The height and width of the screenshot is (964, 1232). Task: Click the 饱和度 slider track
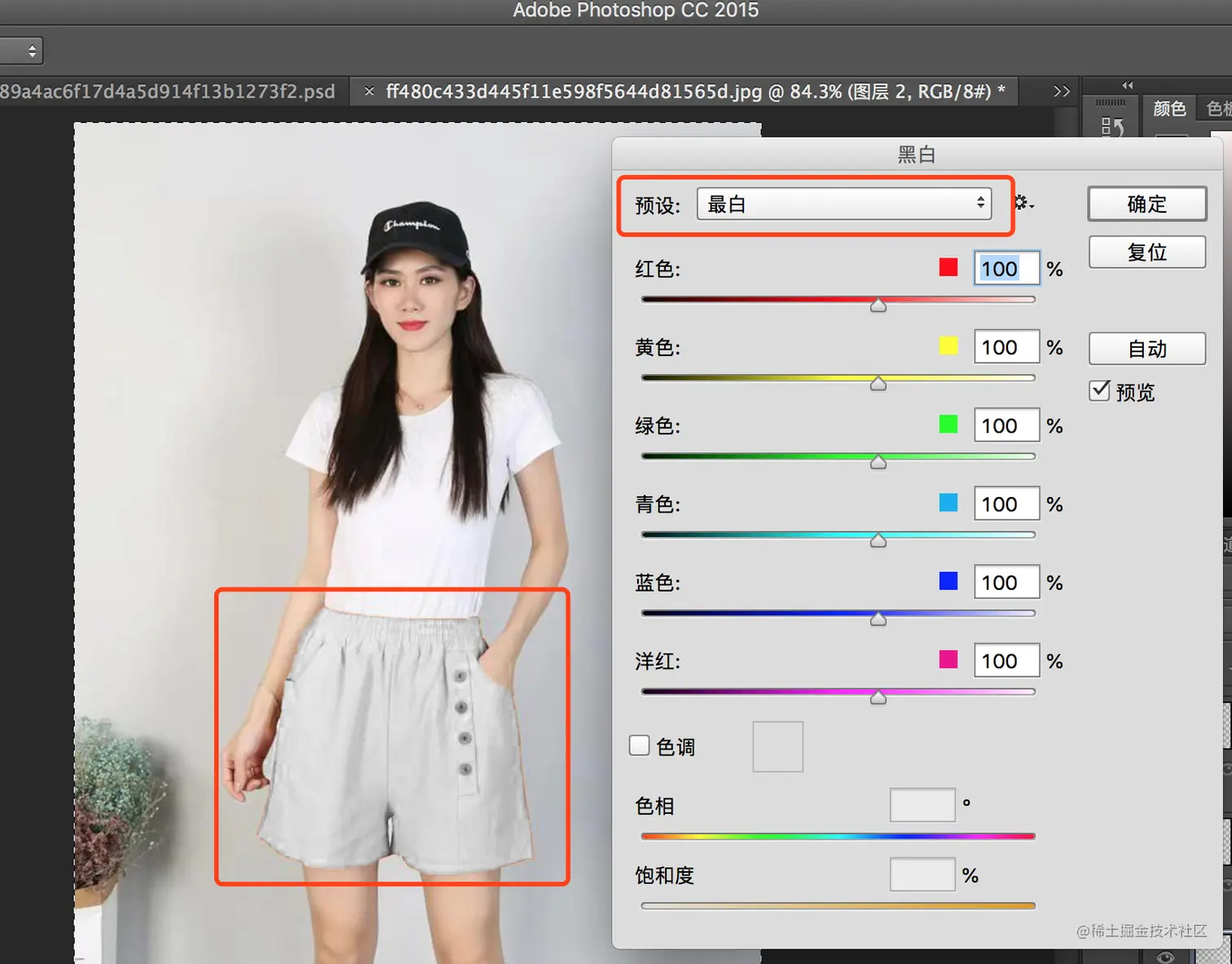[x=838, y=905]
